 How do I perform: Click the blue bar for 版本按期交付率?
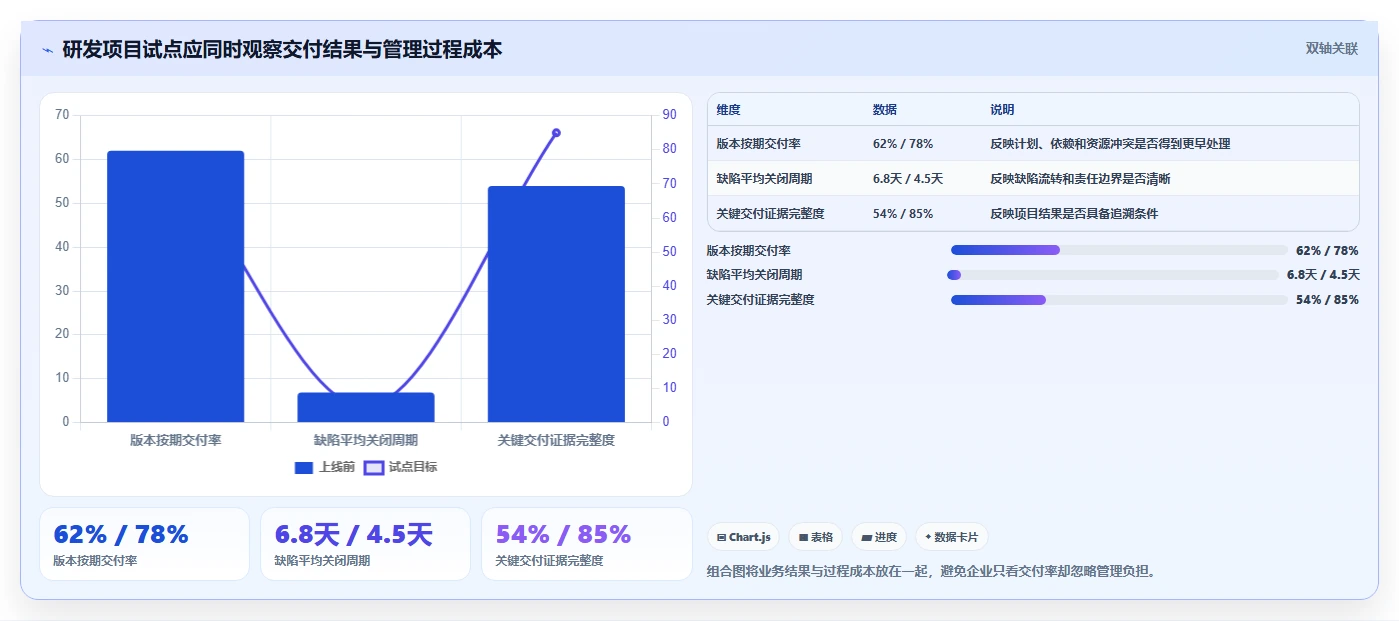tap(176, 286)
